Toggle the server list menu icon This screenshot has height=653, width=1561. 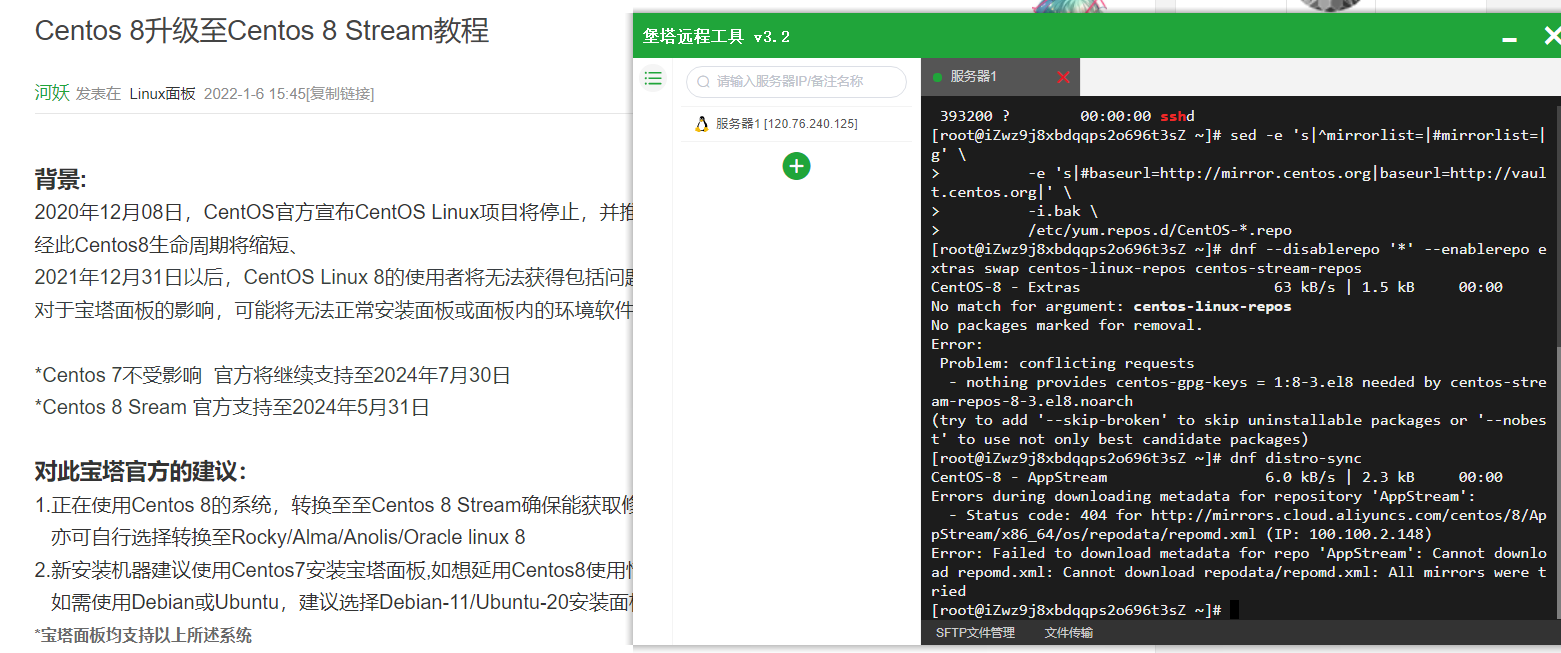(653, 78)
